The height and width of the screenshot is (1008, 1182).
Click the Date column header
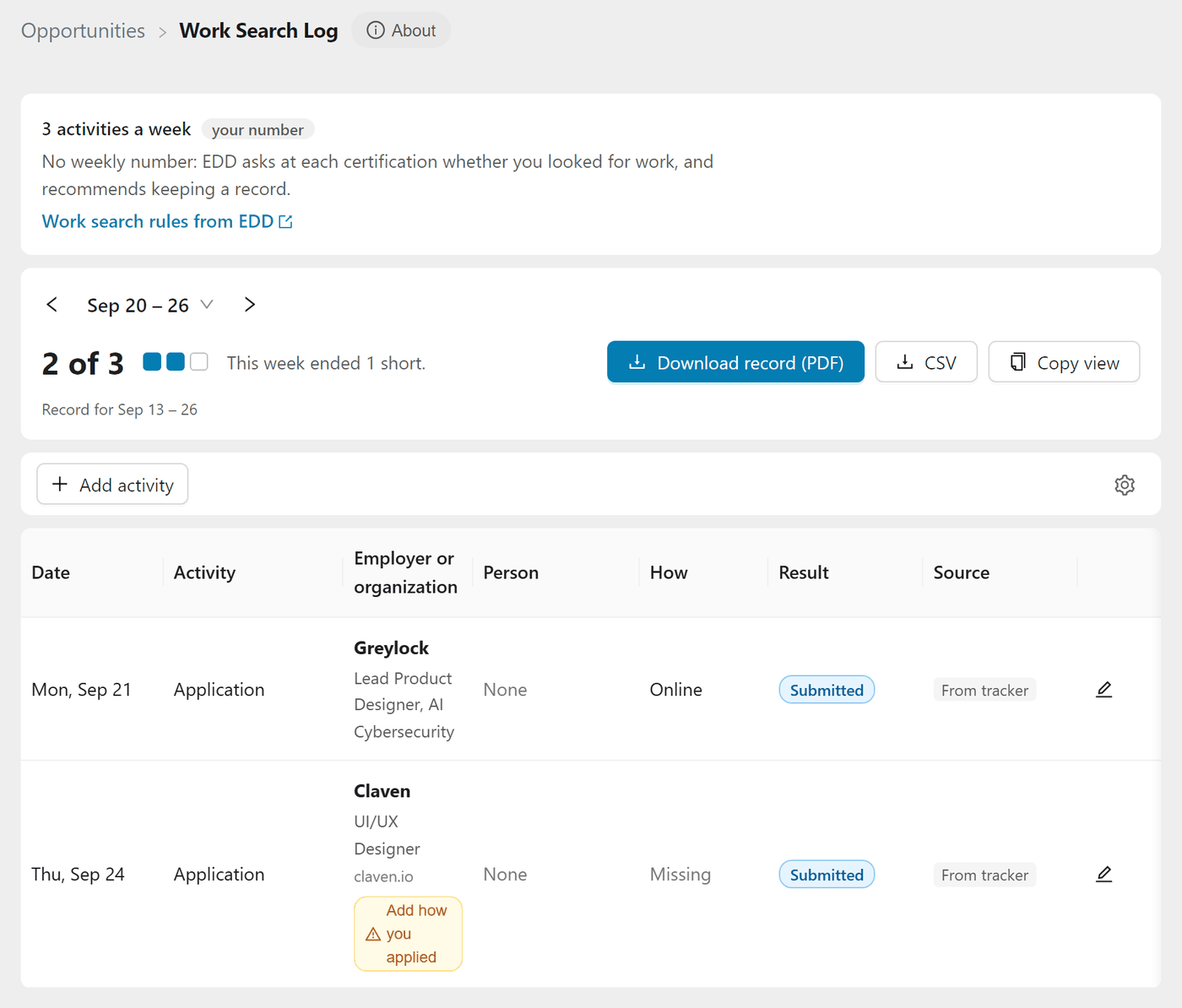(51, 572)
